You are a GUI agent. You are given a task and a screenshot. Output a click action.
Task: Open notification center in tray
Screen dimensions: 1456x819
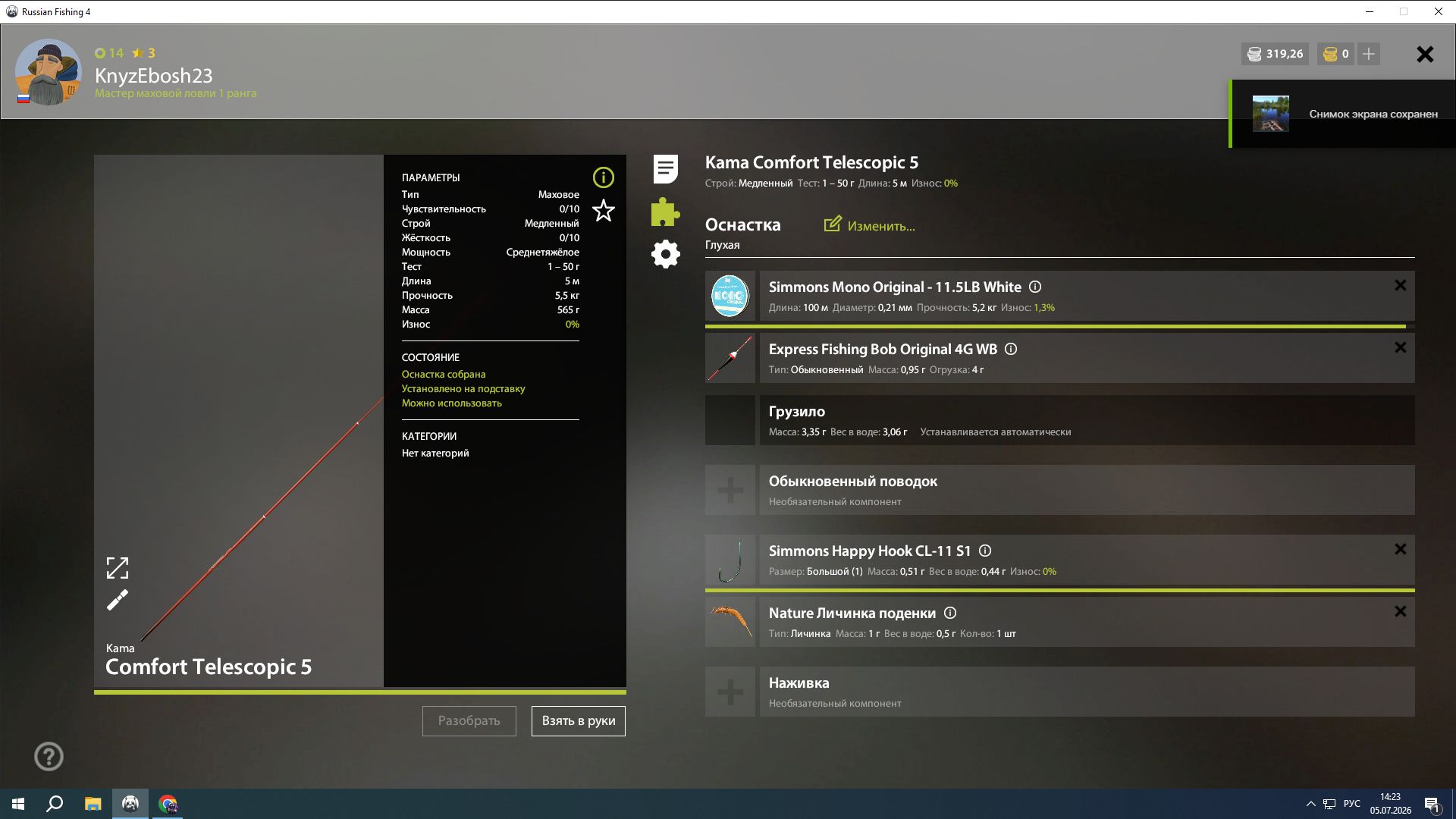coord(1432,804)
